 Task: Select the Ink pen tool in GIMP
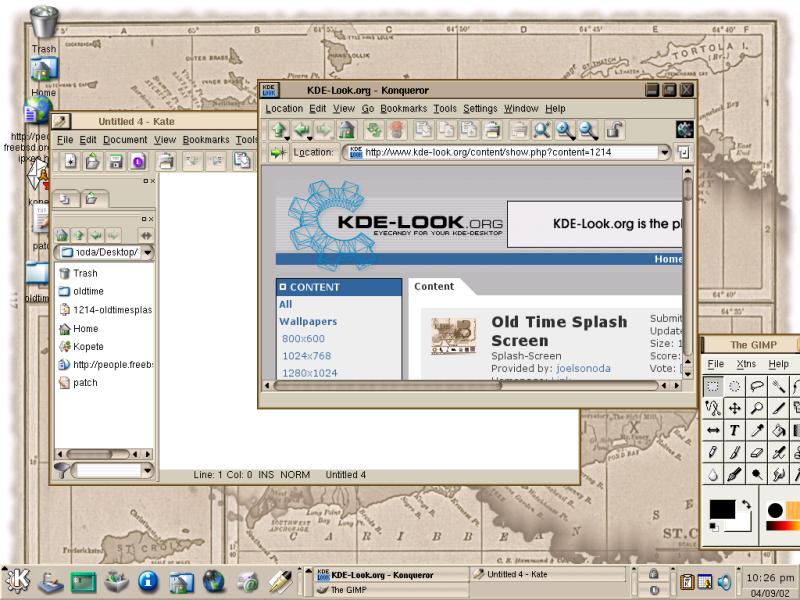click(735, 474)
